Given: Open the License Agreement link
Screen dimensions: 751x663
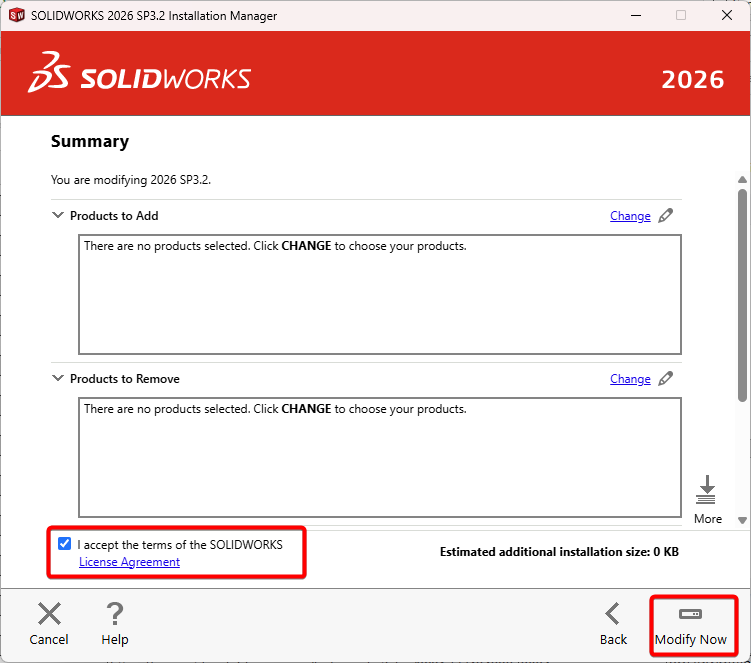Looking at the screenshot, I should tap(129, 562).
